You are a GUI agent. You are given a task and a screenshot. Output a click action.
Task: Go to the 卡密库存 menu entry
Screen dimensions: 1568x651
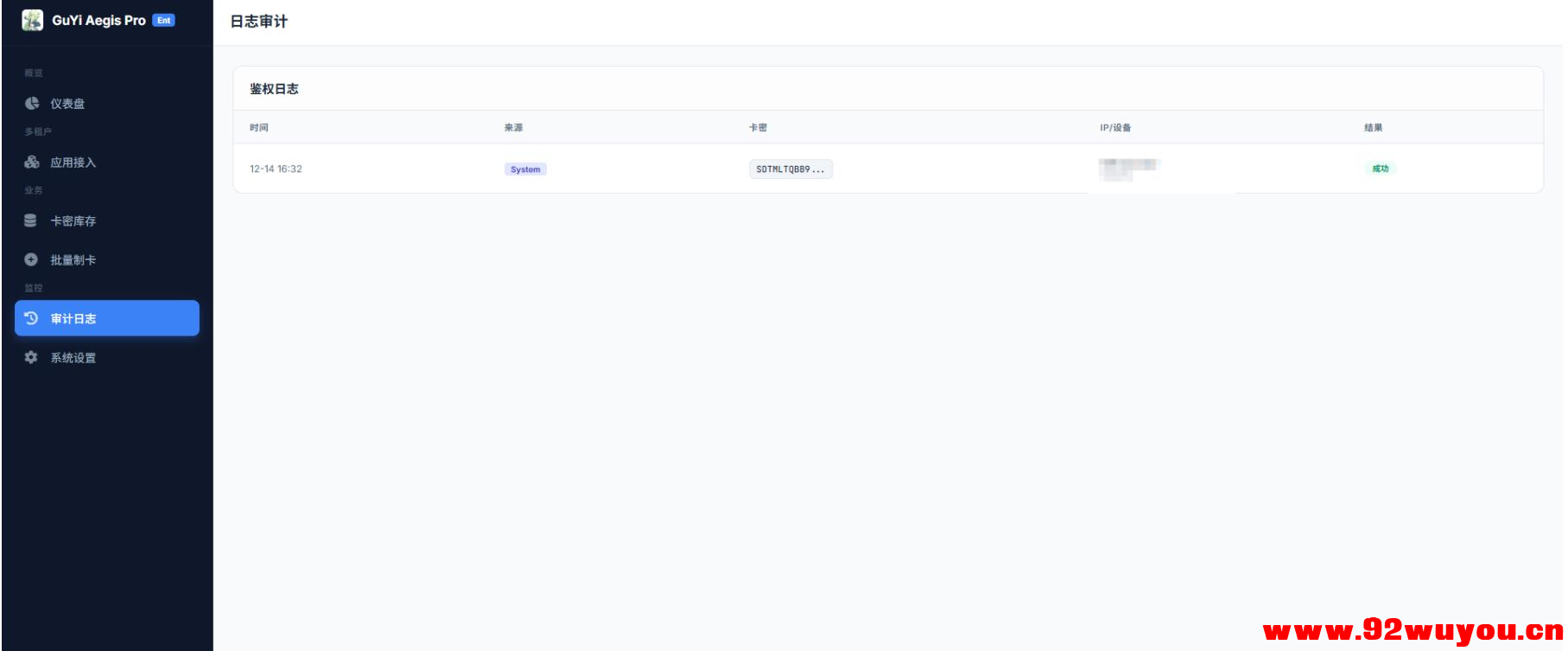73,221
